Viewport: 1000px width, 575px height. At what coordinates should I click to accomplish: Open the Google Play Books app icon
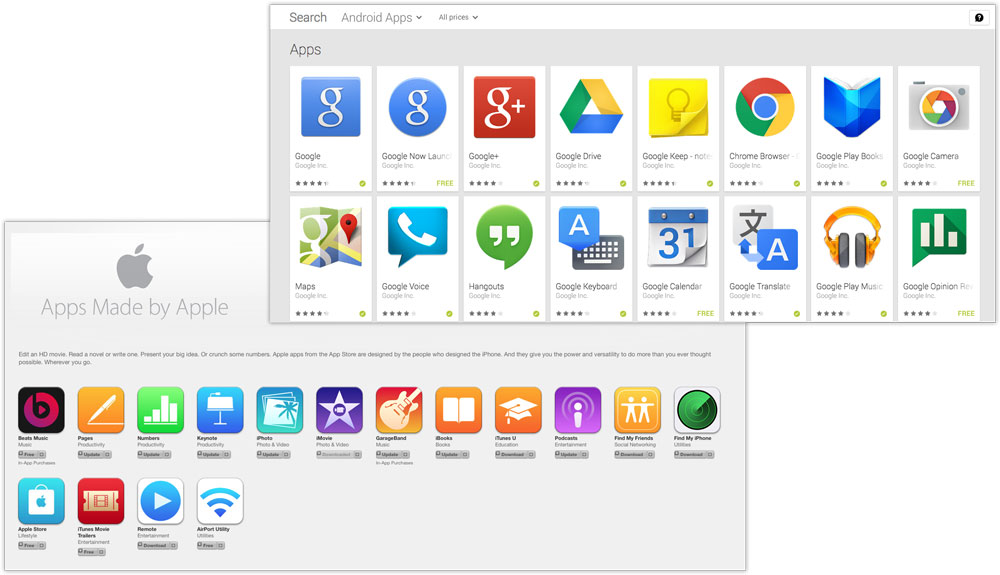click(x=852, y=106)
